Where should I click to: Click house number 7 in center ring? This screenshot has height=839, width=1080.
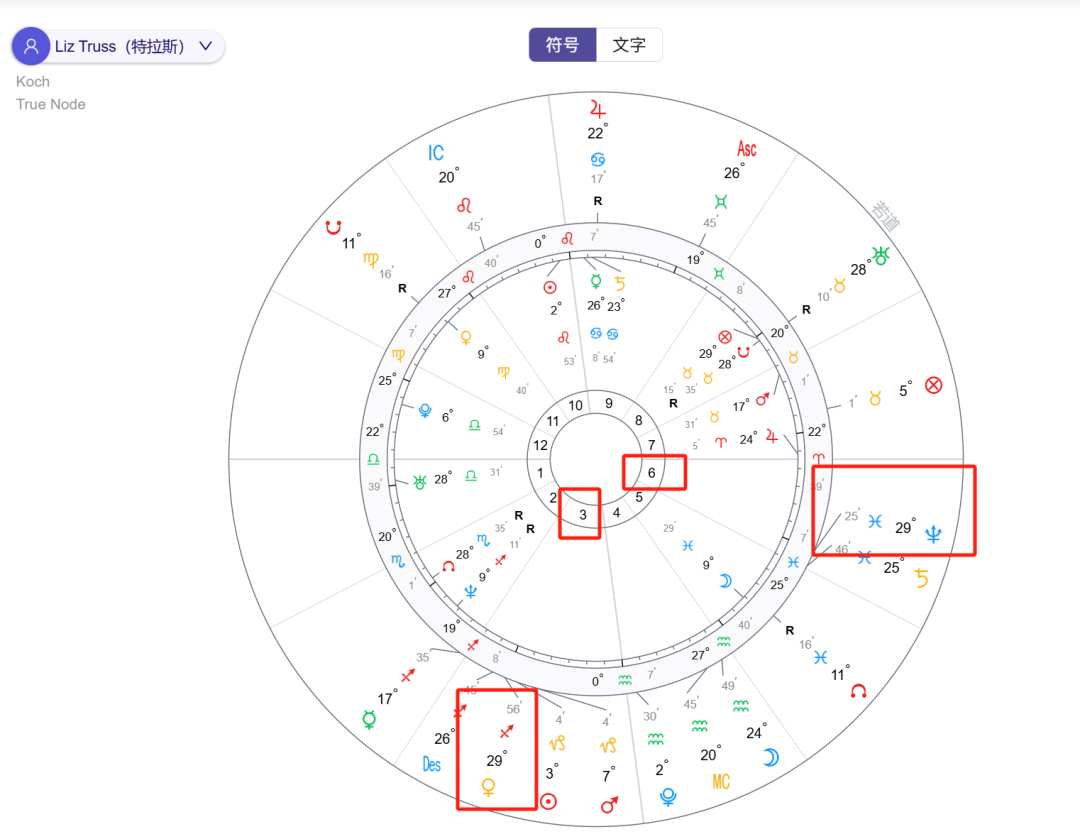[651, 445]
